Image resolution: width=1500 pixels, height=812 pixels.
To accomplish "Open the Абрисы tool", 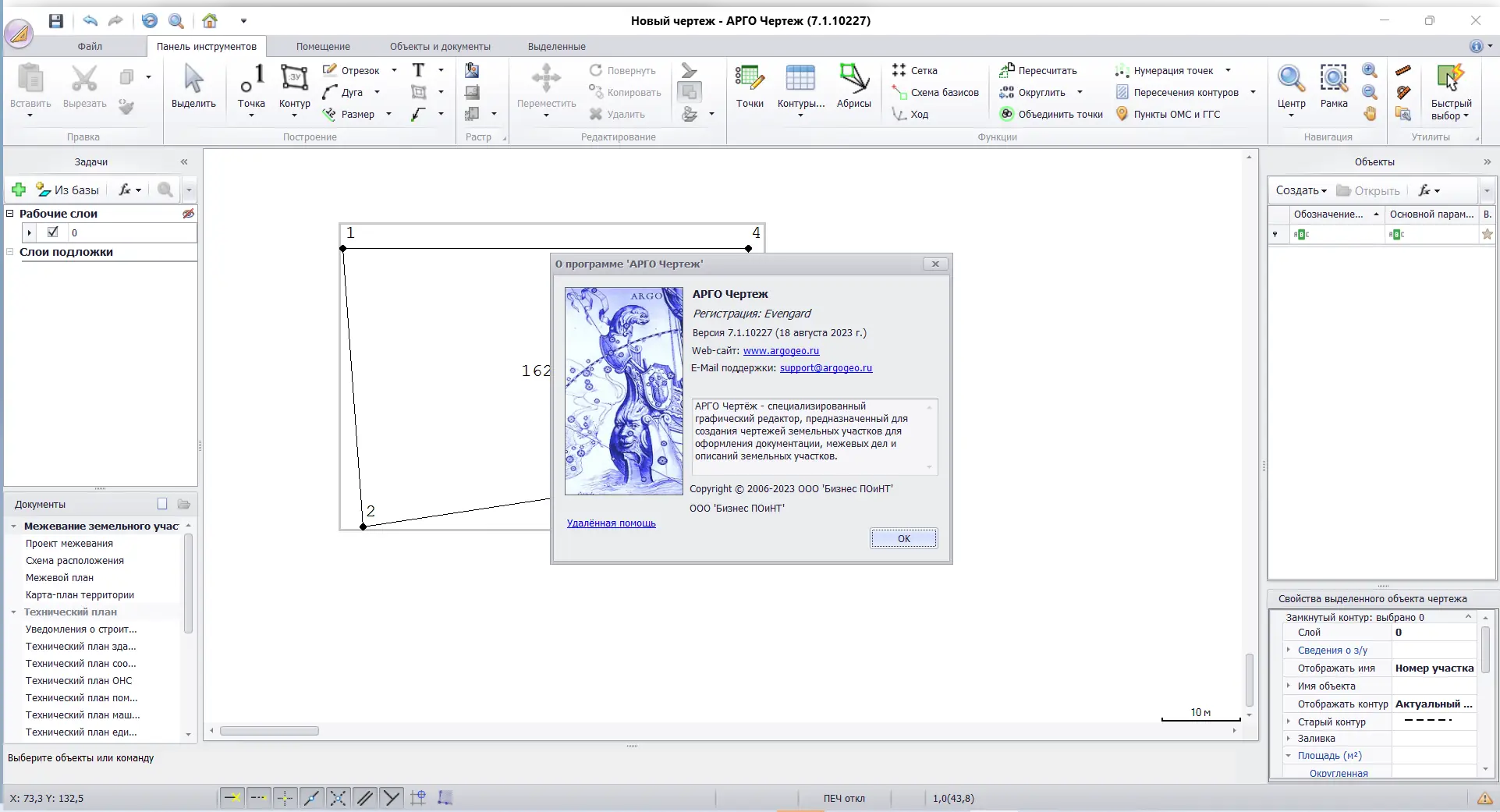I will pos(854,87).
